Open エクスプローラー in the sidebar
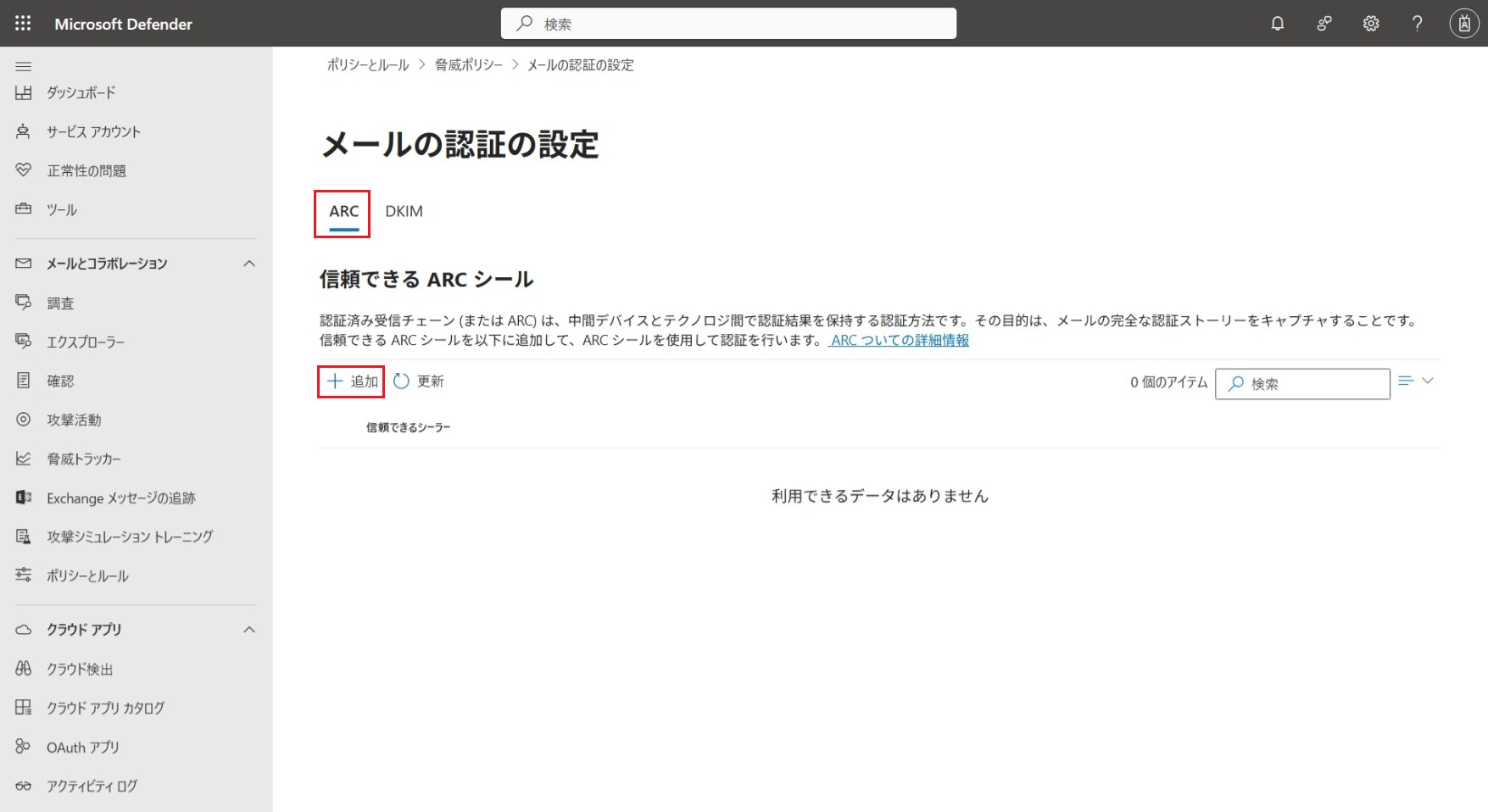This screenshot has width=1488, height=812. (x=86, y=342)
